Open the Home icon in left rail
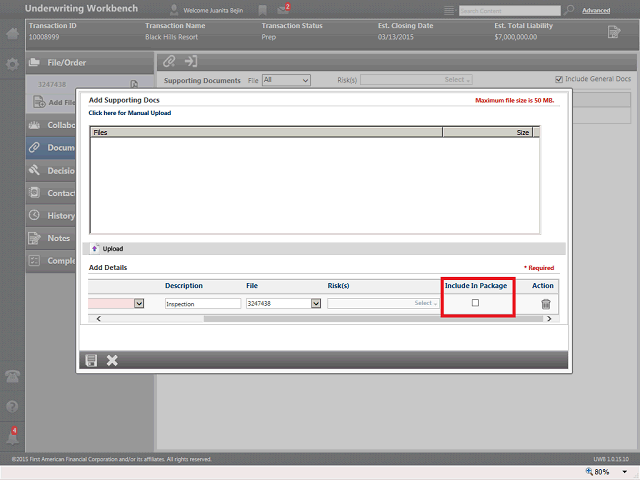 coord(12,33)
